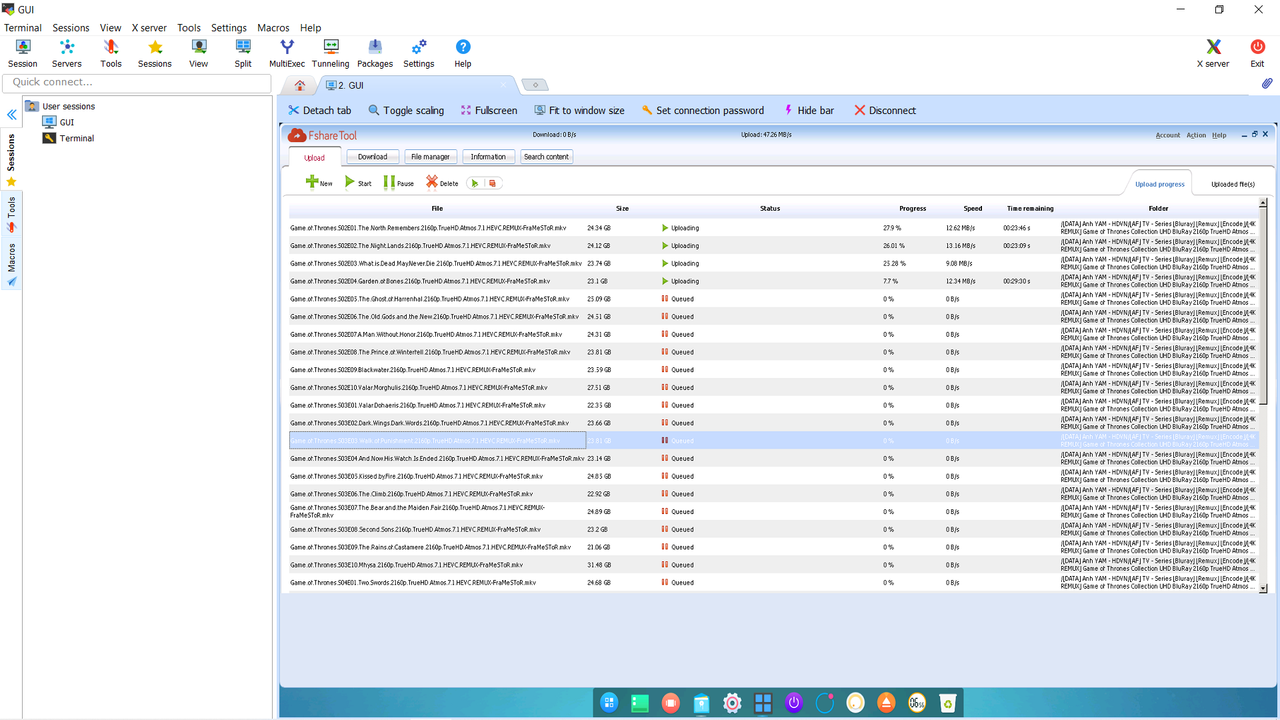Open the Macros menu
Image resolution: width=1280 pixels, height=720 pixels.
273,28
